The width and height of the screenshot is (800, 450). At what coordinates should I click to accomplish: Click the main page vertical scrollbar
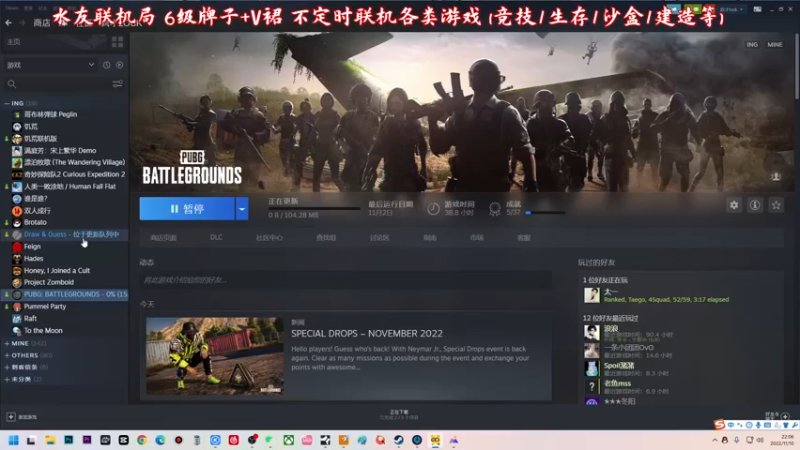click(796, 66)
